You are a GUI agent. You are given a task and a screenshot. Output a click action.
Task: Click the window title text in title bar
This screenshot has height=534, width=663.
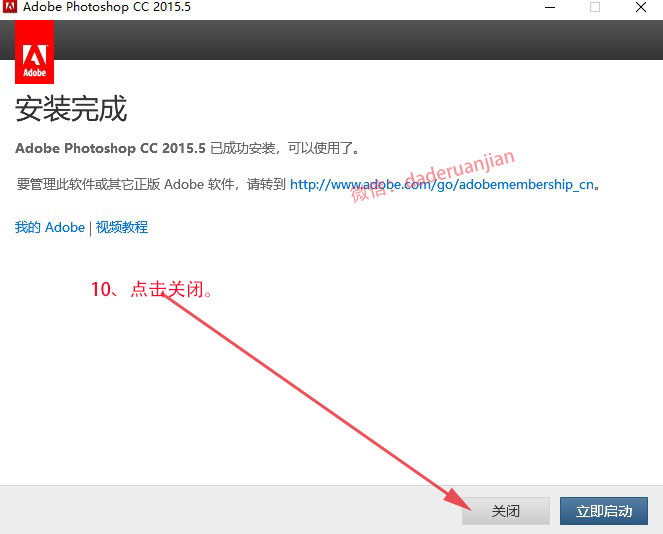pos(108,8)
